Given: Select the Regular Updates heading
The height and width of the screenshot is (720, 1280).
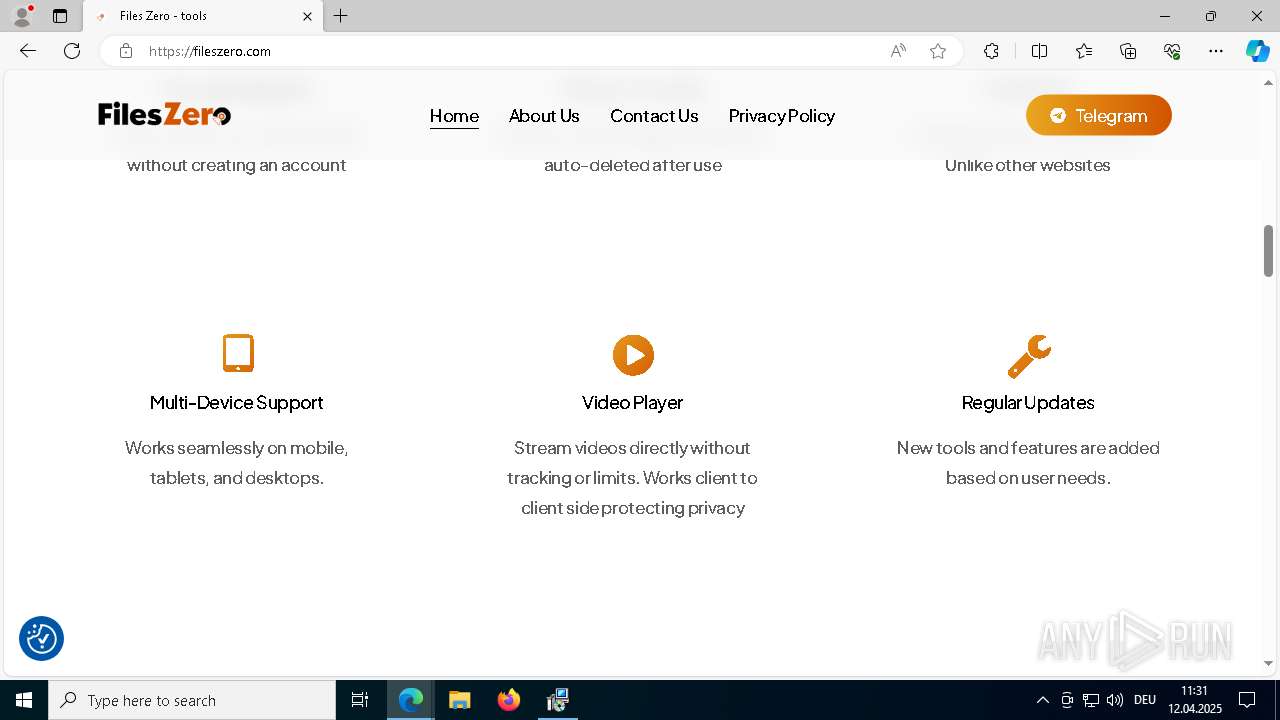Looking at the screenshot, I should point(1028,403).
